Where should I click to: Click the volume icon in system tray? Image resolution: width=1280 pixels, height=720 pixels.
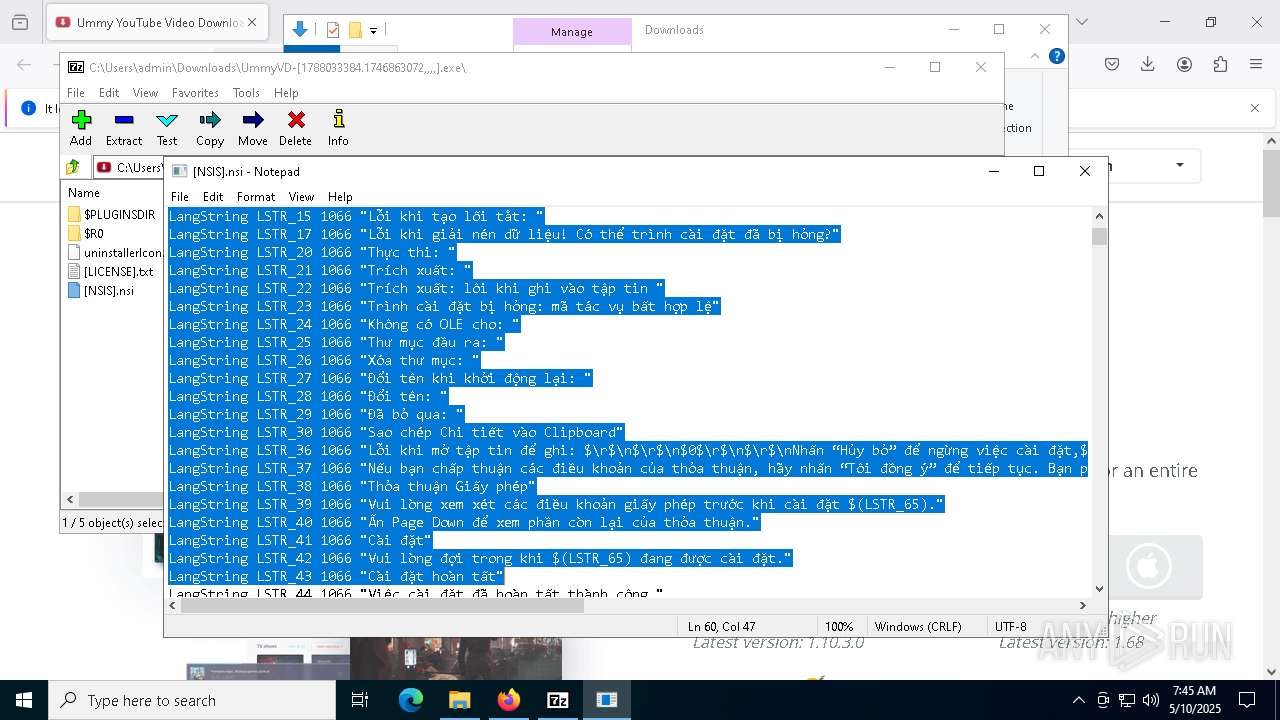tap(1151, 700)
